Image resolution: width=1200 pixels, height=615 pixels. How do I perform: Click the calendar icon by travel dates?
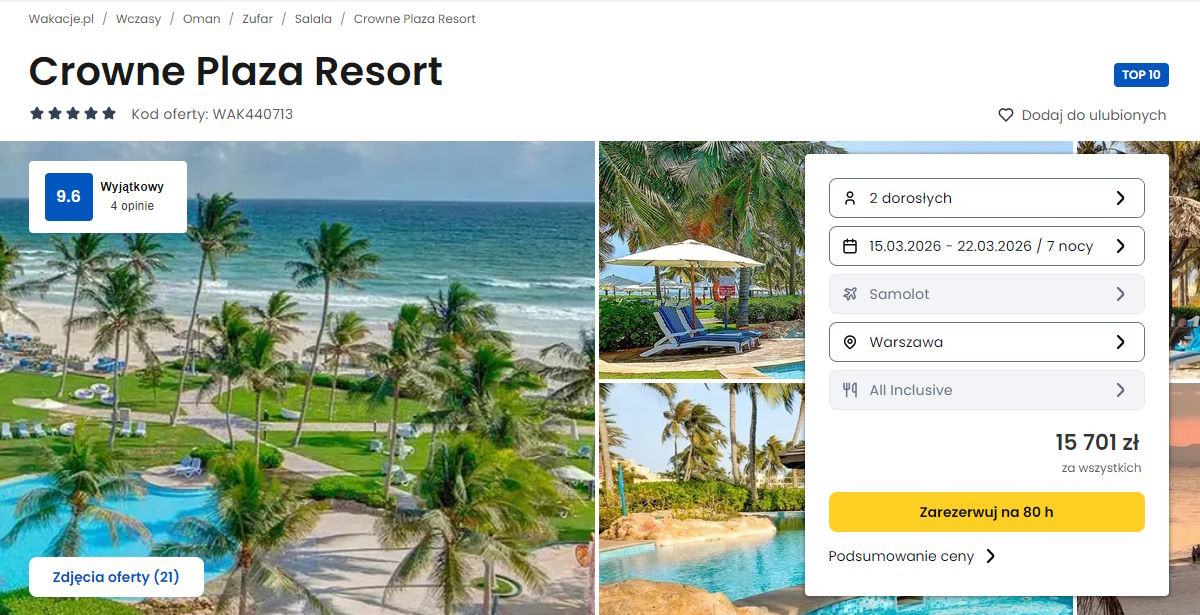click(850, 246)
